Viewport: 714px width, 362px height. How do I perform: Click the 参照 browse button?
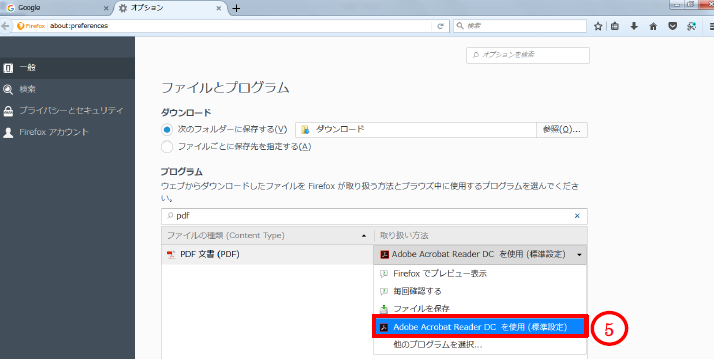tap(562, 130)
